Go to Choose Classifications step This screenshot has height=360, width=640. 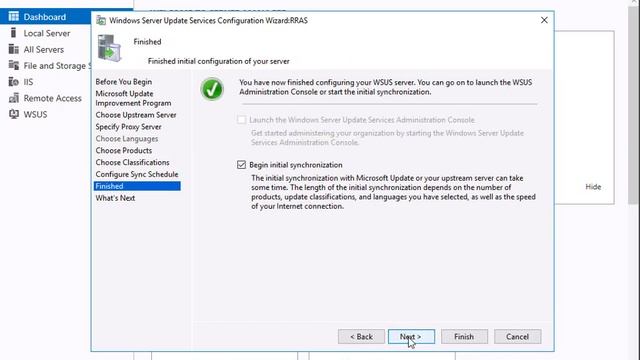pyautogui.click(x=133, y=162)
